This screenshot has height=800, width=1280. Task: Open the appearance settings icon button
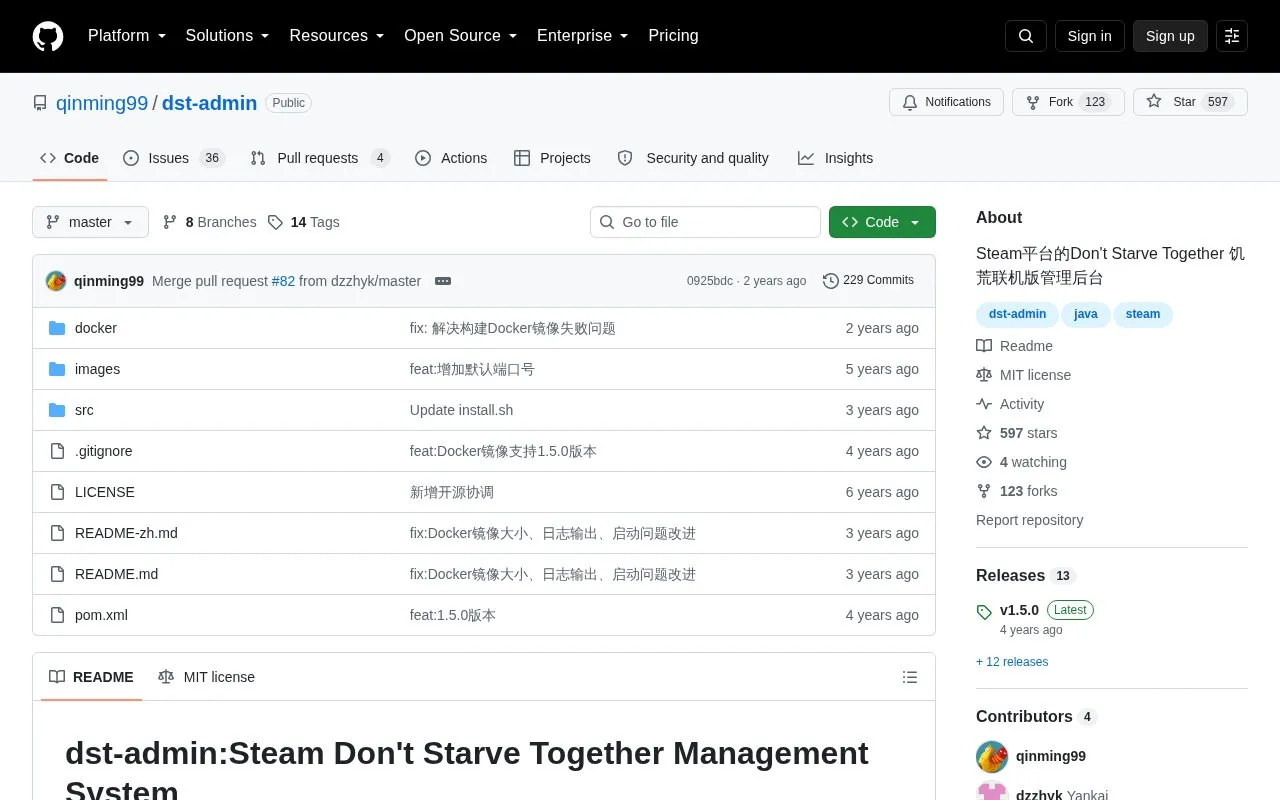coord(1232,36)
